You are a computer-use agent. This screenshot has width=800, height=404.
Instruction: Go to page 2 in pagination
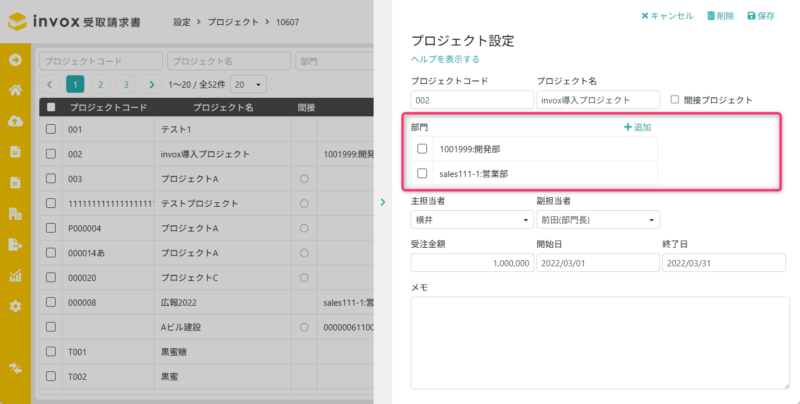[101, 85]
